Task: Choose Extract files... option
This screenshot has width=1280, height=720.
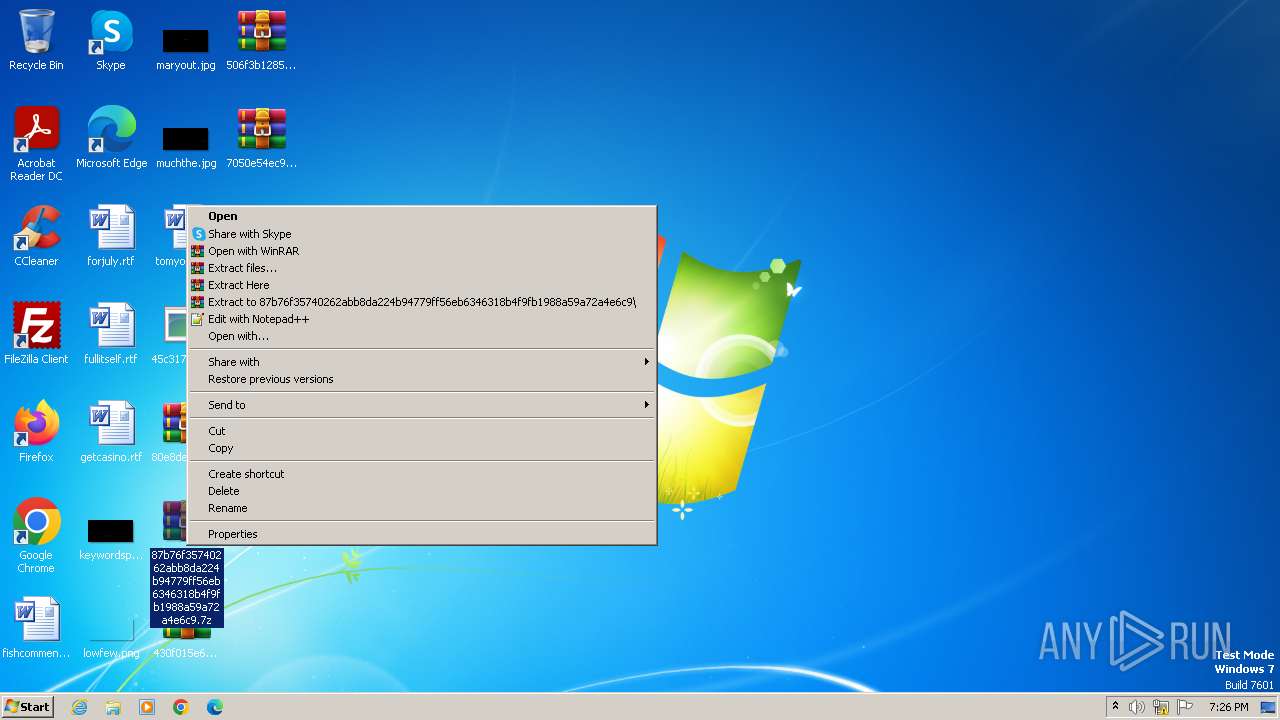Action: pos(422,268)
